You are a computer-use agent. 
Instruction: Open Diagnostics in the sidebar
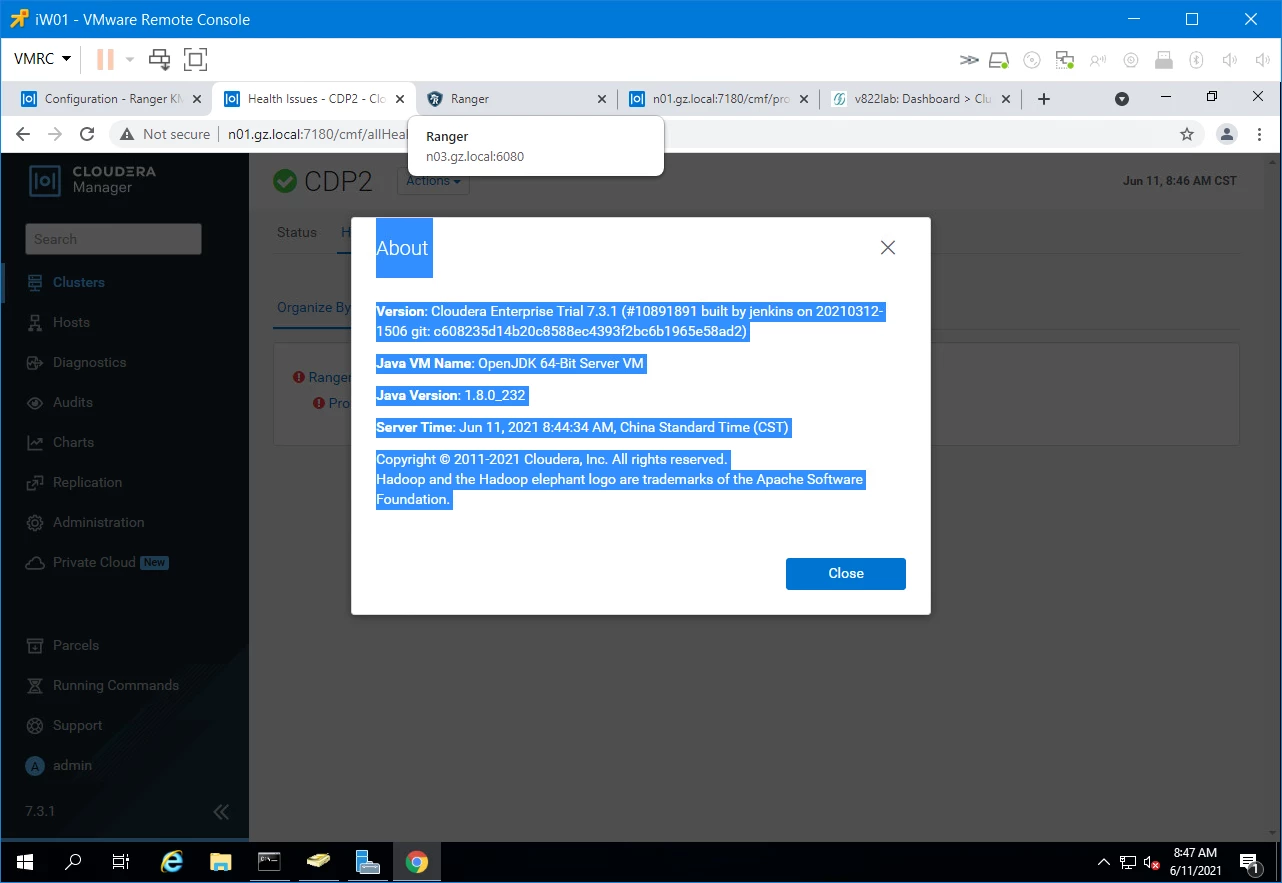[x=77, y=362]
